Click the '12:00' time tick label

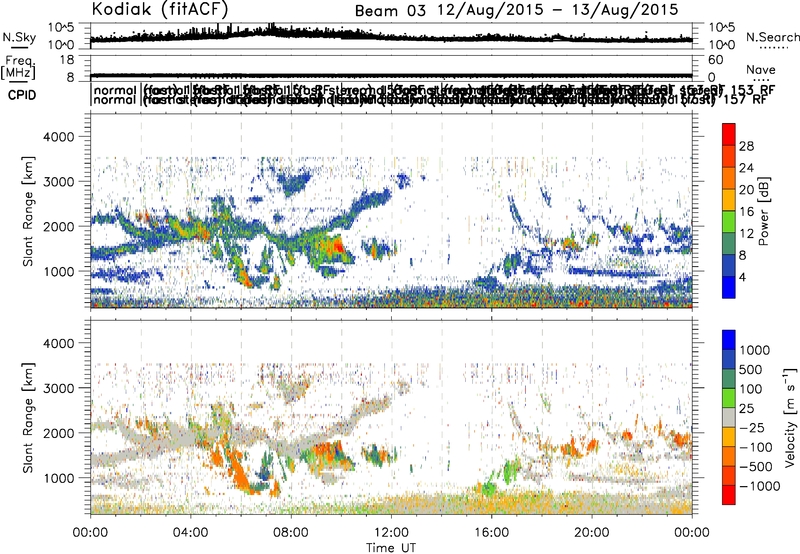(391, 533)
